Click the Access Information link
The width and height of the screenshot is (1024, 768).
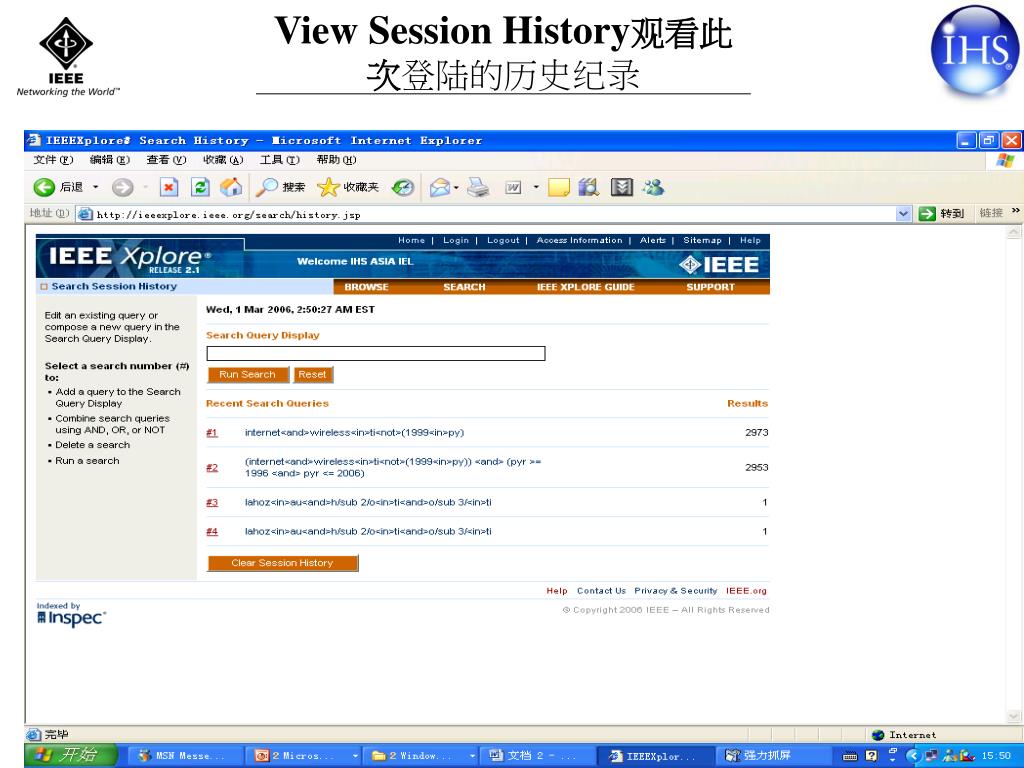coord(579,240)
